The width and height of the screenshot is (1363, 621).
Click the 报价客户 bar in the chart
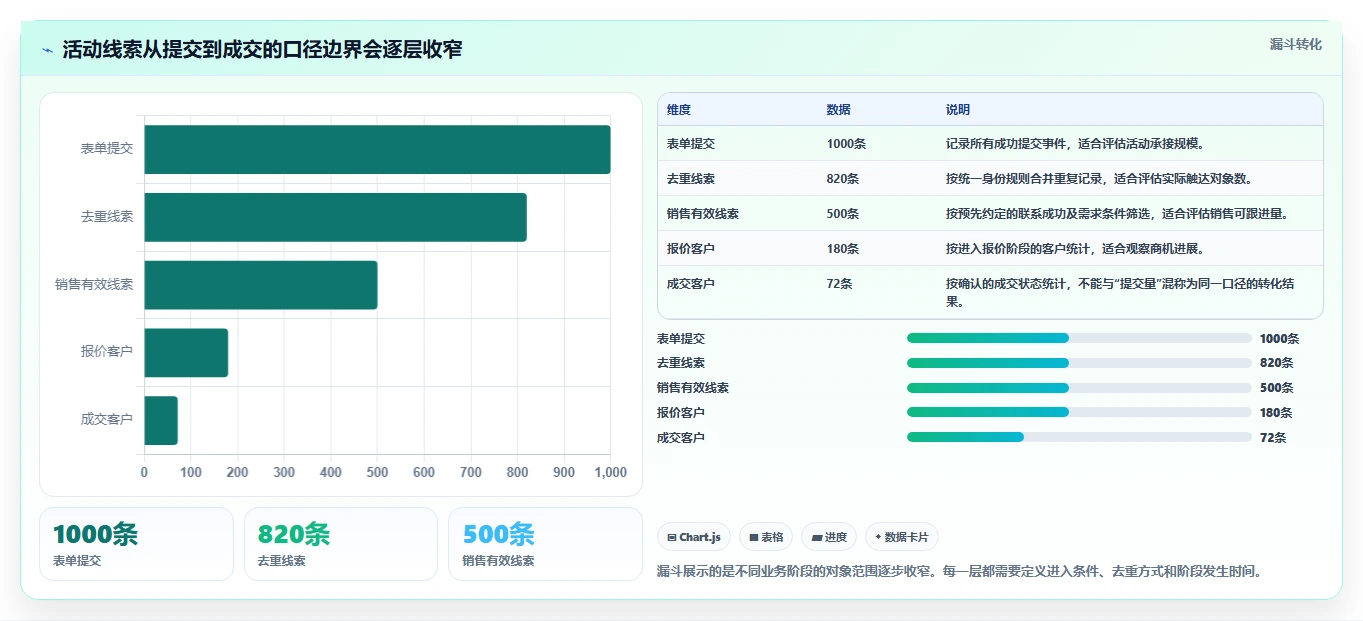pos(186,353)
